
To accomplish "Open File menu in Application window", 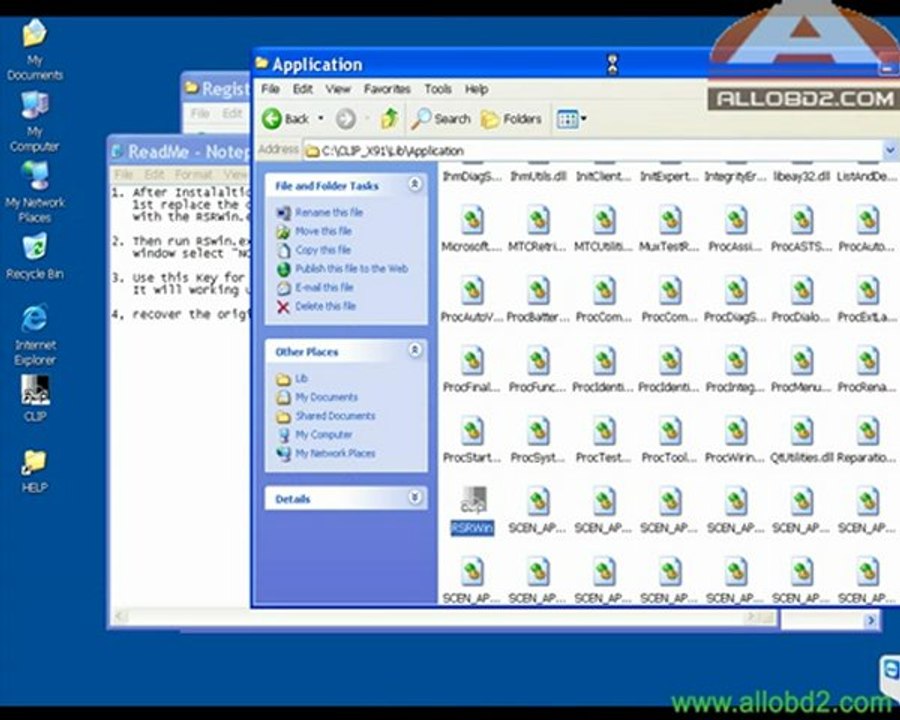I will pos(270,89).
